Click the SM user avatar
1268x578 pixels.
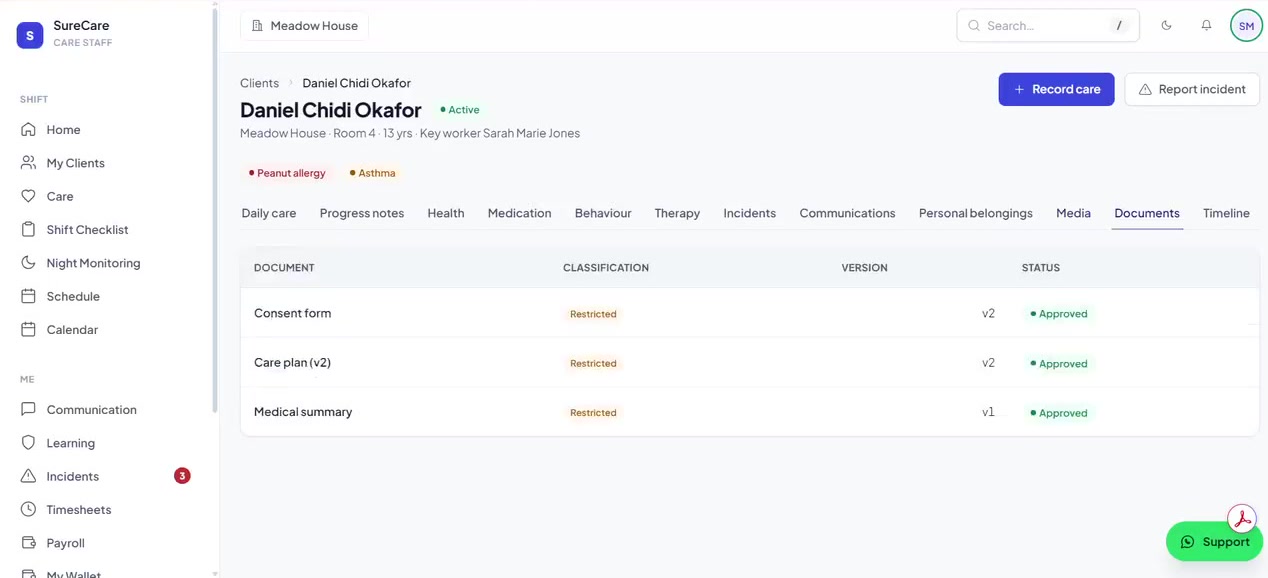tap(1246, 26)
